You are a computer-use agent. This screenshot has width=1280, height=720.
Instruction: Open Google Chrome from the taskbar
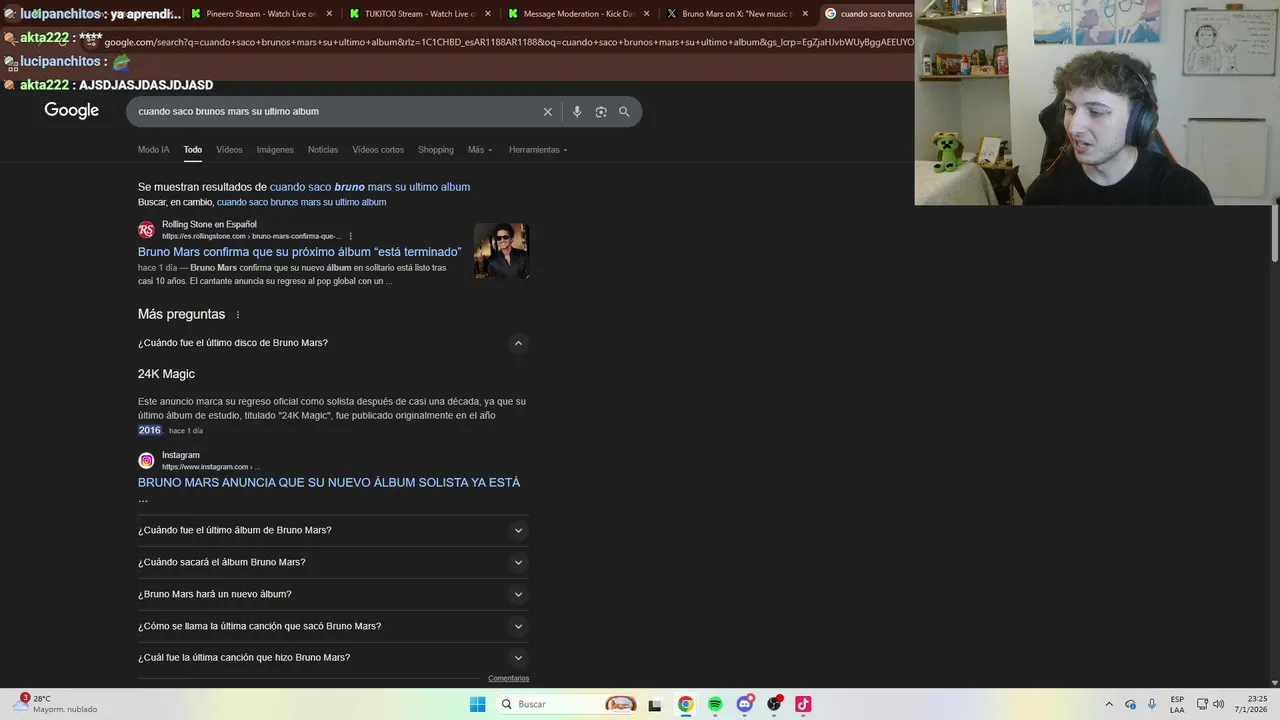click(685, 704)
